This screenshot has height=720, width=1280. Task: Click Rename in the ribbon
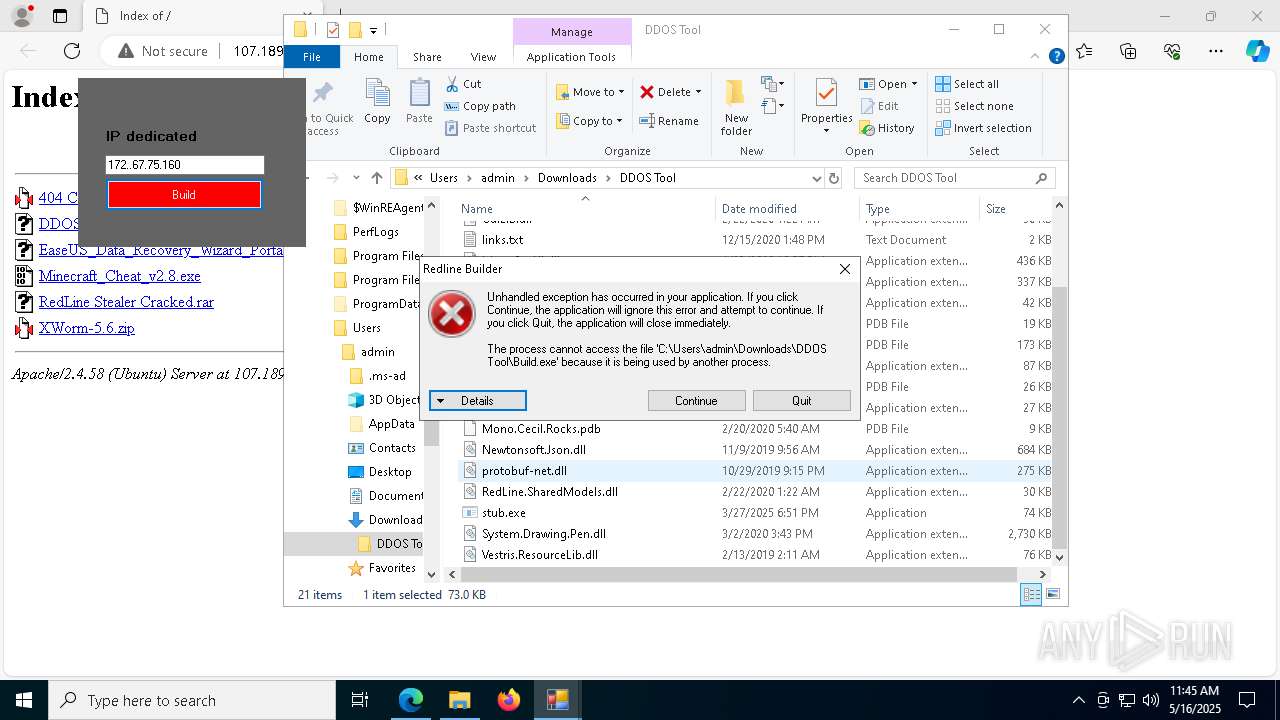(x=669, y=121)
